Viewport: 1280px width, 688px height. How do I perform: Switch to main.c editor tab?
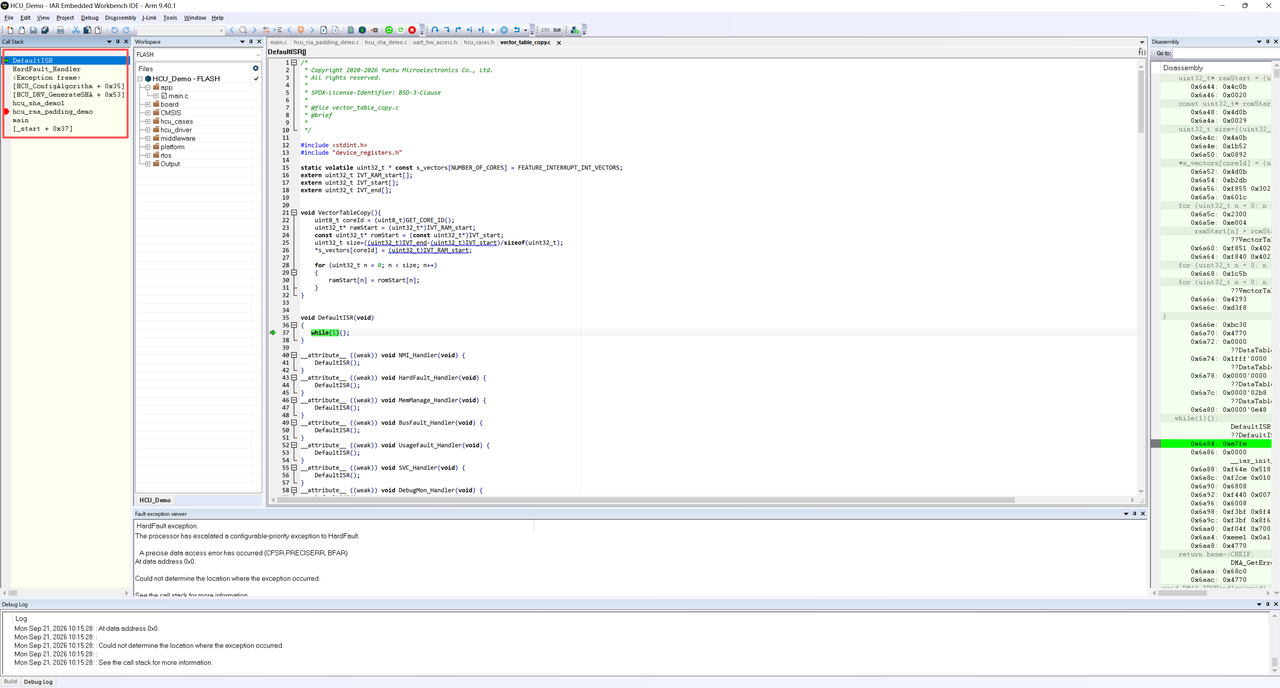(x=278, y=42)
